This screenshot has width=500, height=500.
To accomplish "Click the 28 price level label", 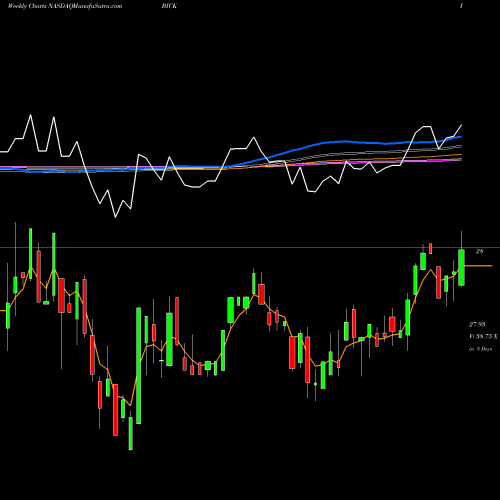I will click(479, 252).
